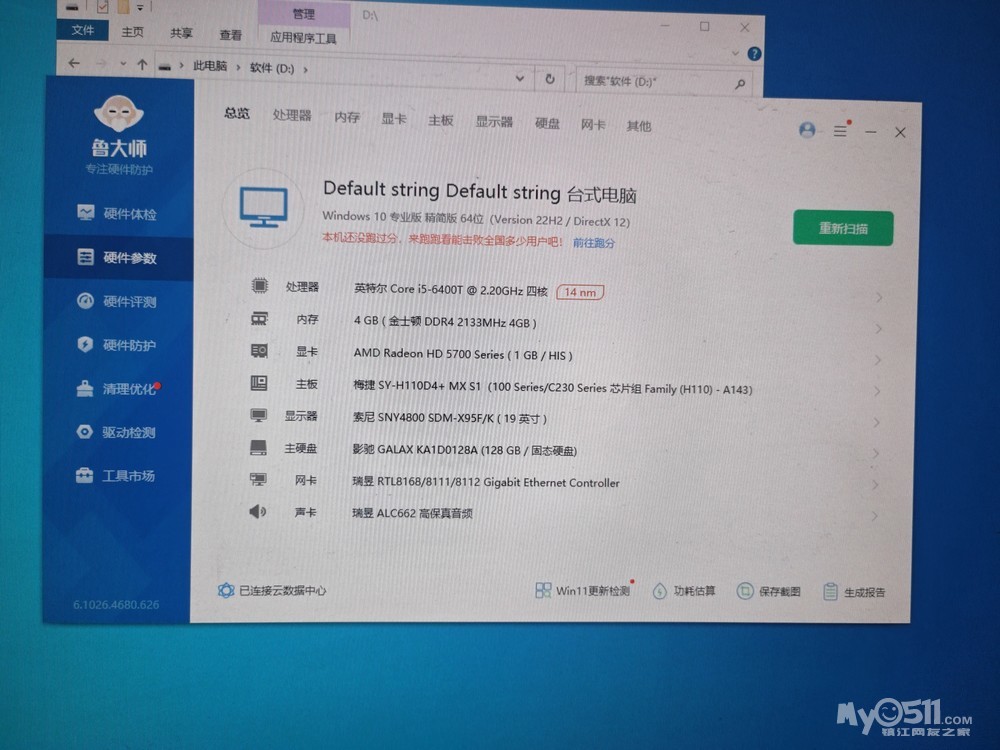Open 清理优化 cleanup section
Screen dimensions: 1000x750
click(x=118, y=388)
